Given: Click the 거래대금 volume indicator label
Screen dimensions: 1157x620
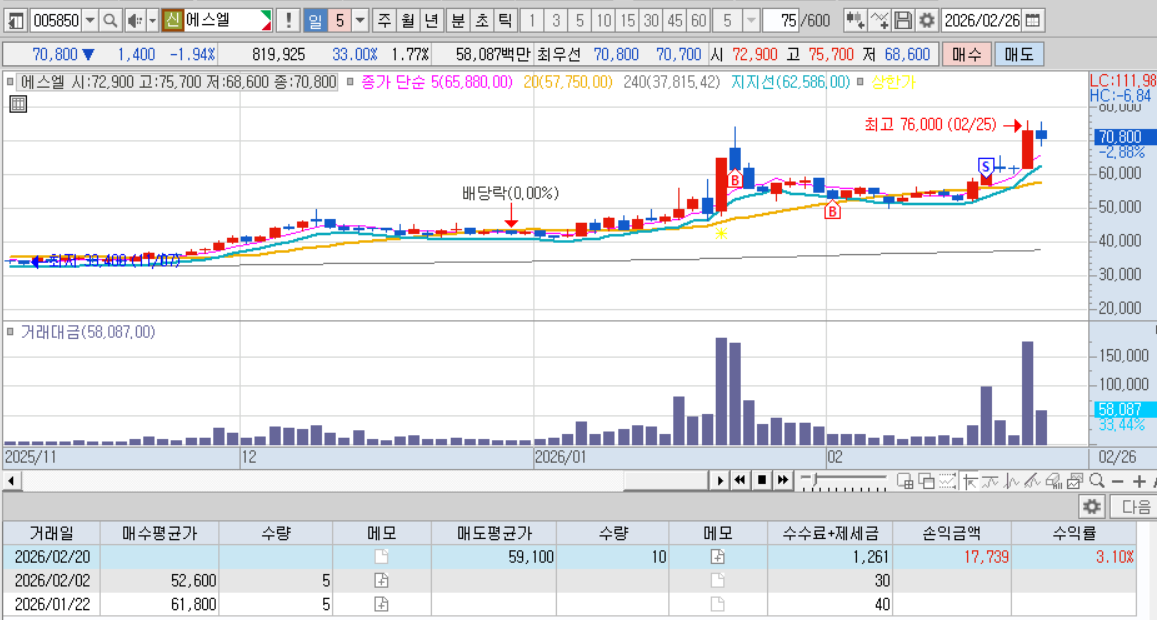Looking at the screenshot, I should (87, 332).
